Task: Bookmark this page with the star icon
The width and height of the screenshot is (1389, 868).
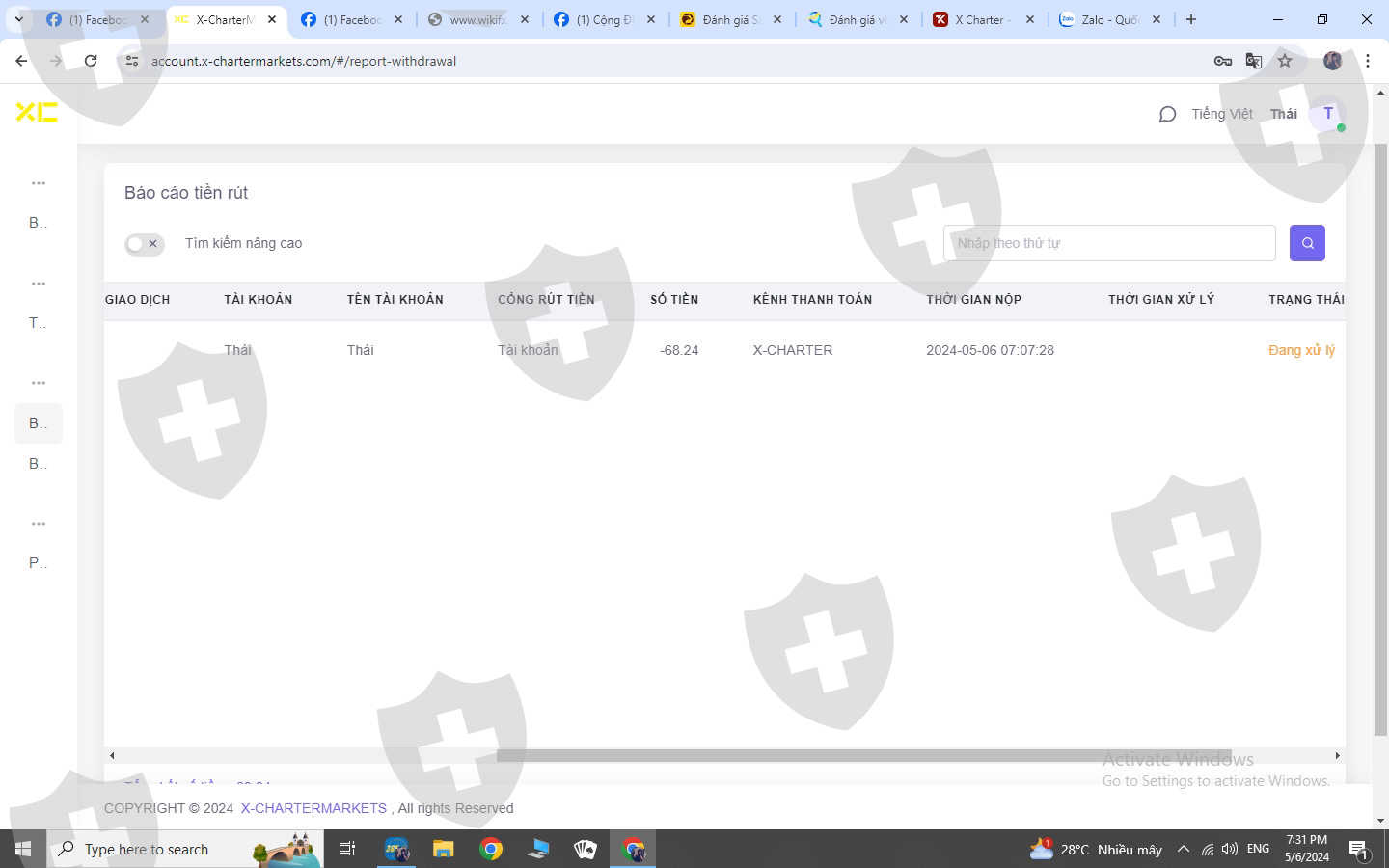Action: pos(1285,61)
